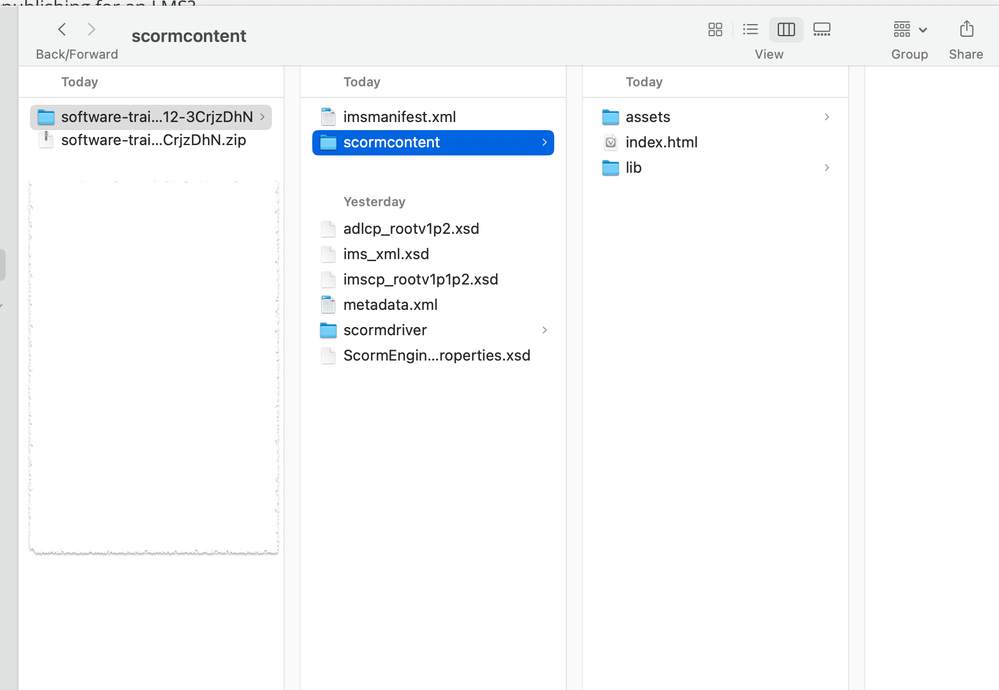Switch to list view

tap(750, 30)
